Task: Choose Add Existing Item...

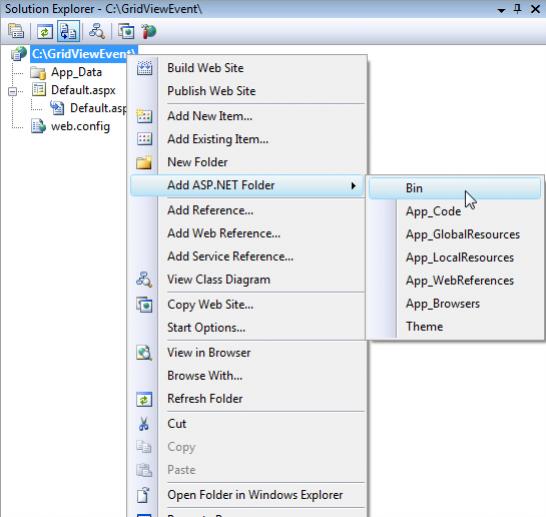Action: 218,139
